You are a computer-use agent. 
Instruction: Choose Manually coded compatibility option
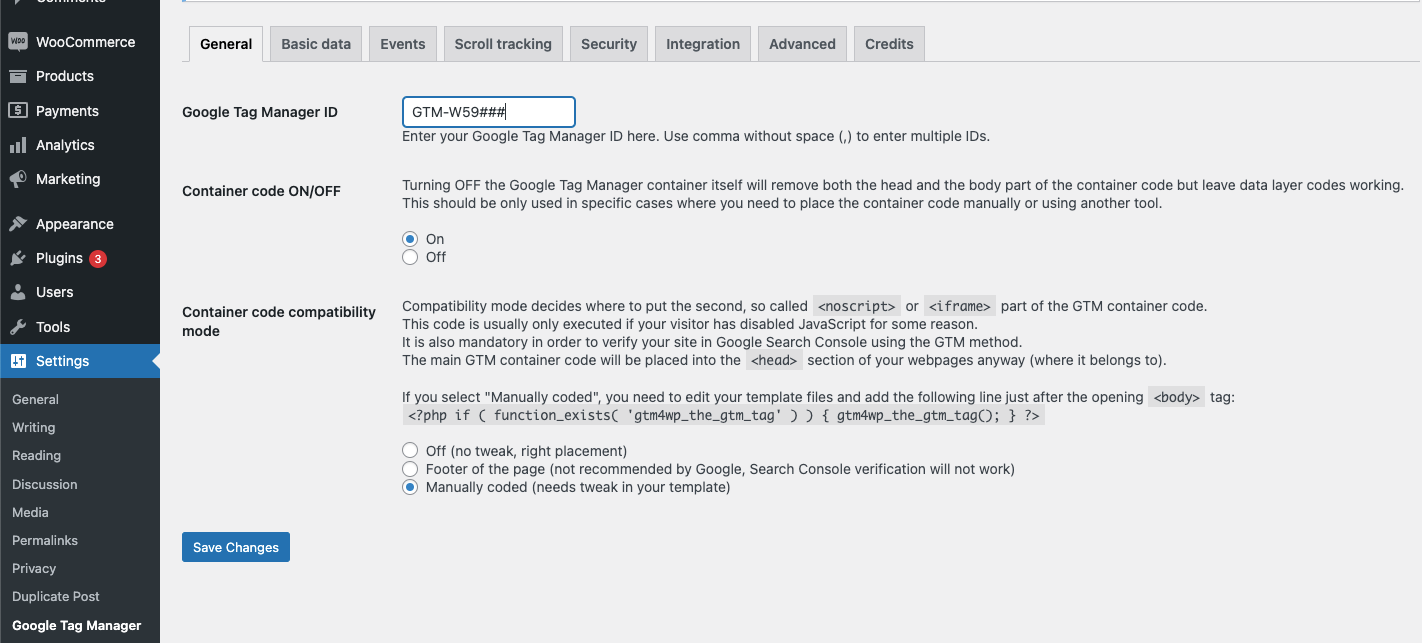[x=410, y=487]
